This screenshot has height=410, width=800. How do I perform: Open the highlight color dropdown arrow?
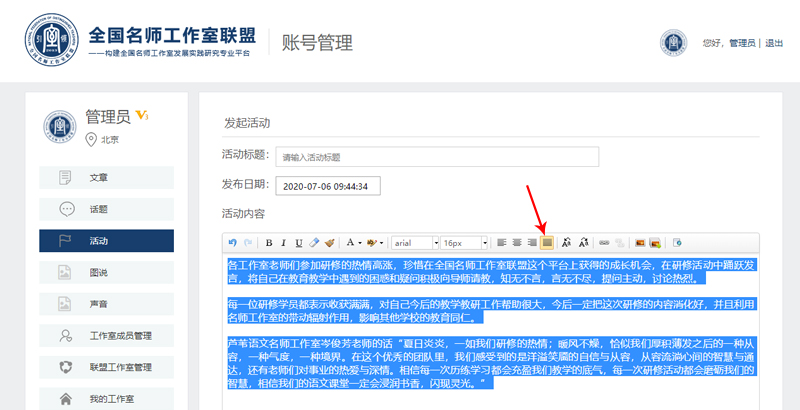click(x=382, y=243)
